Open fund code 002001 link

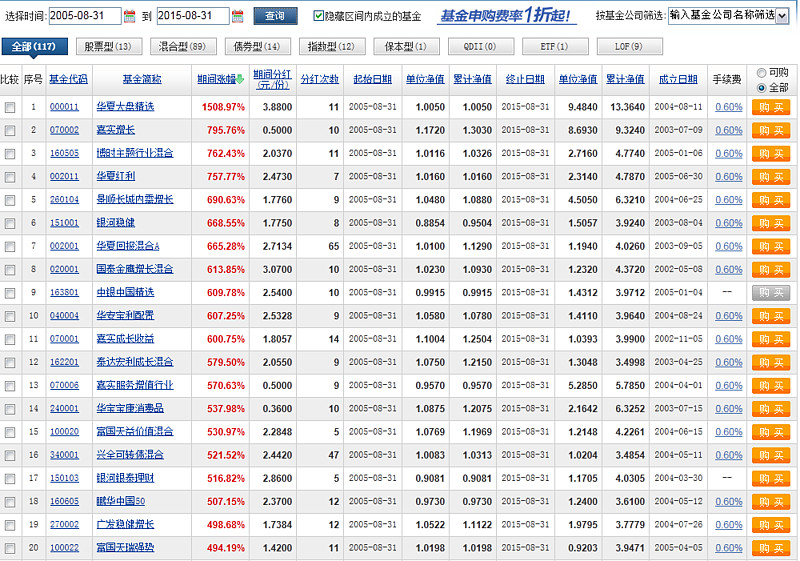[x=64, y=246]
